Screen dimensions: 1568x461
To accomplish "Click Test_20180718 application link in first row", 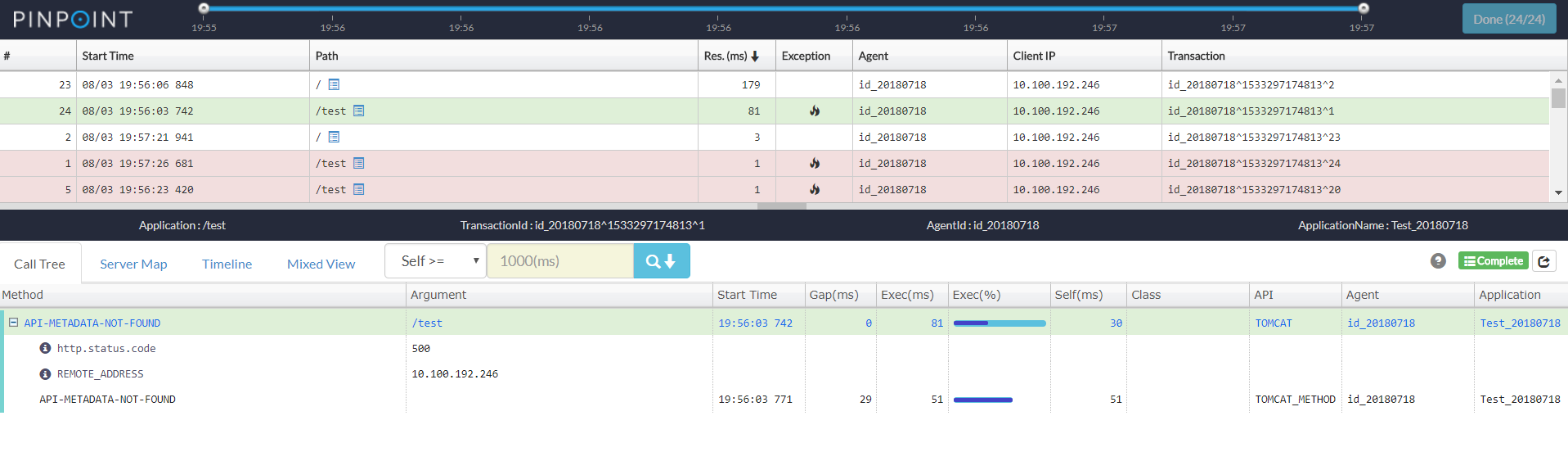I will 1520,323.
